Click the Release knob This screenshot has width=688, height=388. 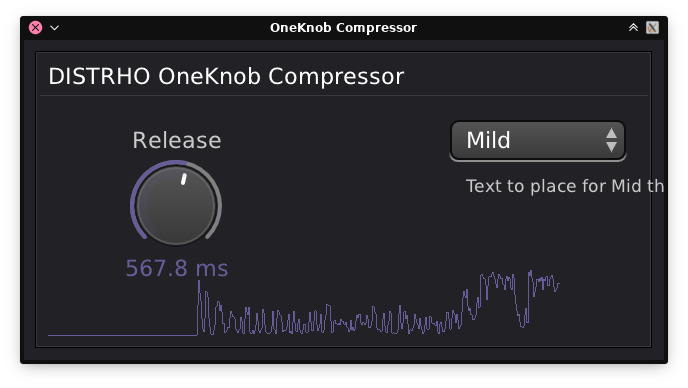tap(176, 205)
